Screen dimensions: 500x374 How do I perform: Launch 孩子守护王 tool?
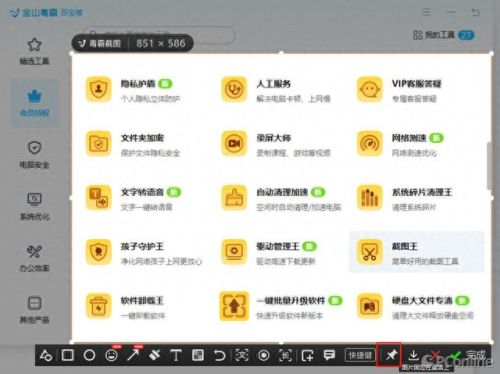pos(143,253)
